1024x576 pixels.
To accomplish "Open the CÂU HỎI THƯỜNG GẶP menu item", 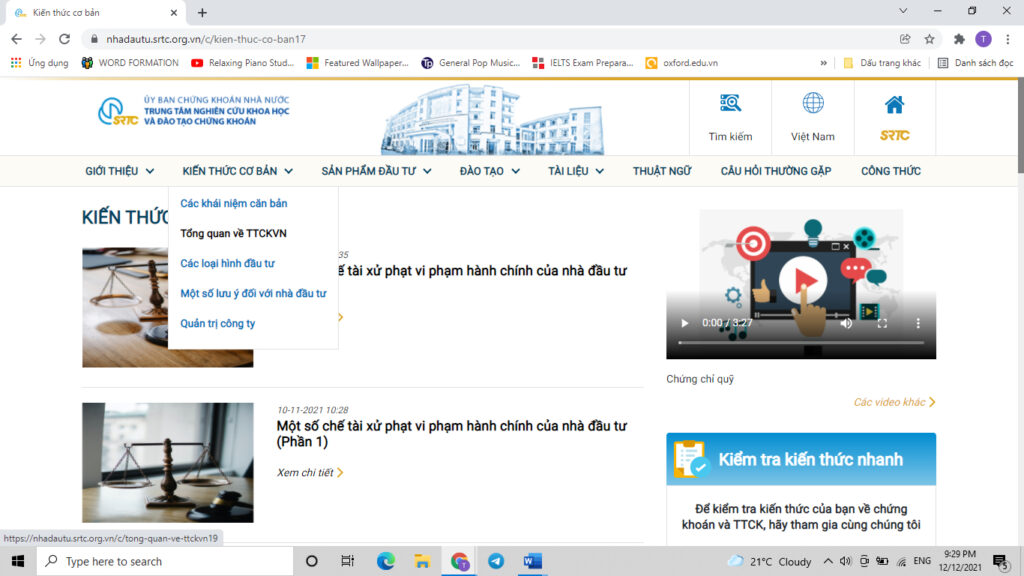I will [x=776, y=171].
